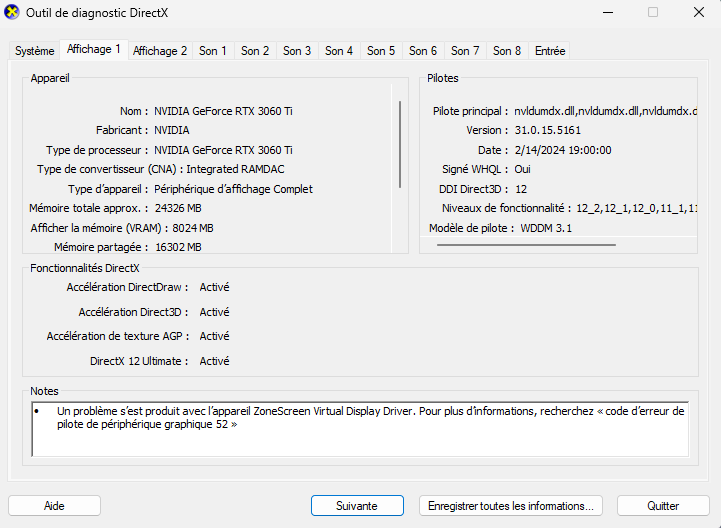Click Accélération DirectDraw Activé status
Image resolution: width=721 pixels, height=528 pixels.
214,287
